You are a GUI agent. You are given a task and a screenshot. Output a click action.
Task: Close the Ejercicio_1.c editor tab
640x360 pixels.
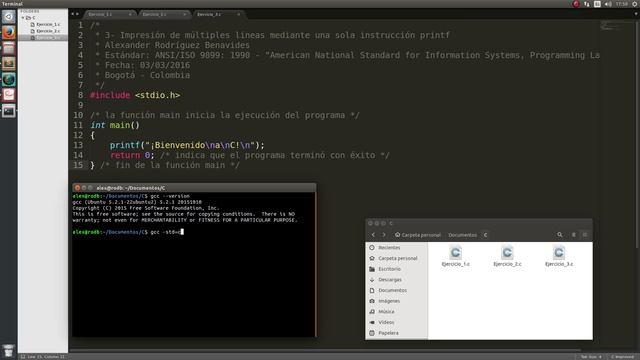pos(130,14)
